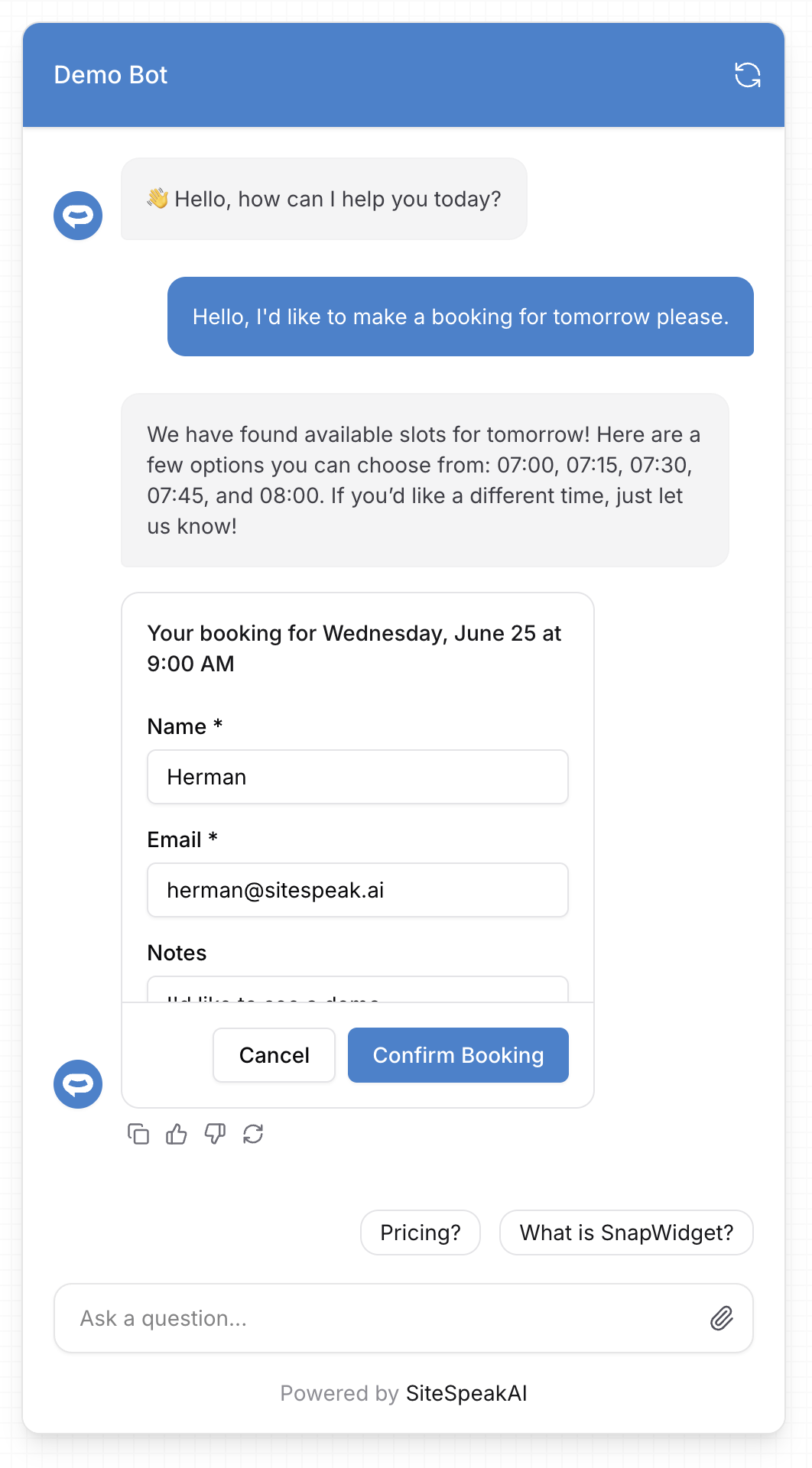Select the "What is SnapWidget?" suggestion
This screenshot has height=1468, width=812.
click(x=626, y=1233)
